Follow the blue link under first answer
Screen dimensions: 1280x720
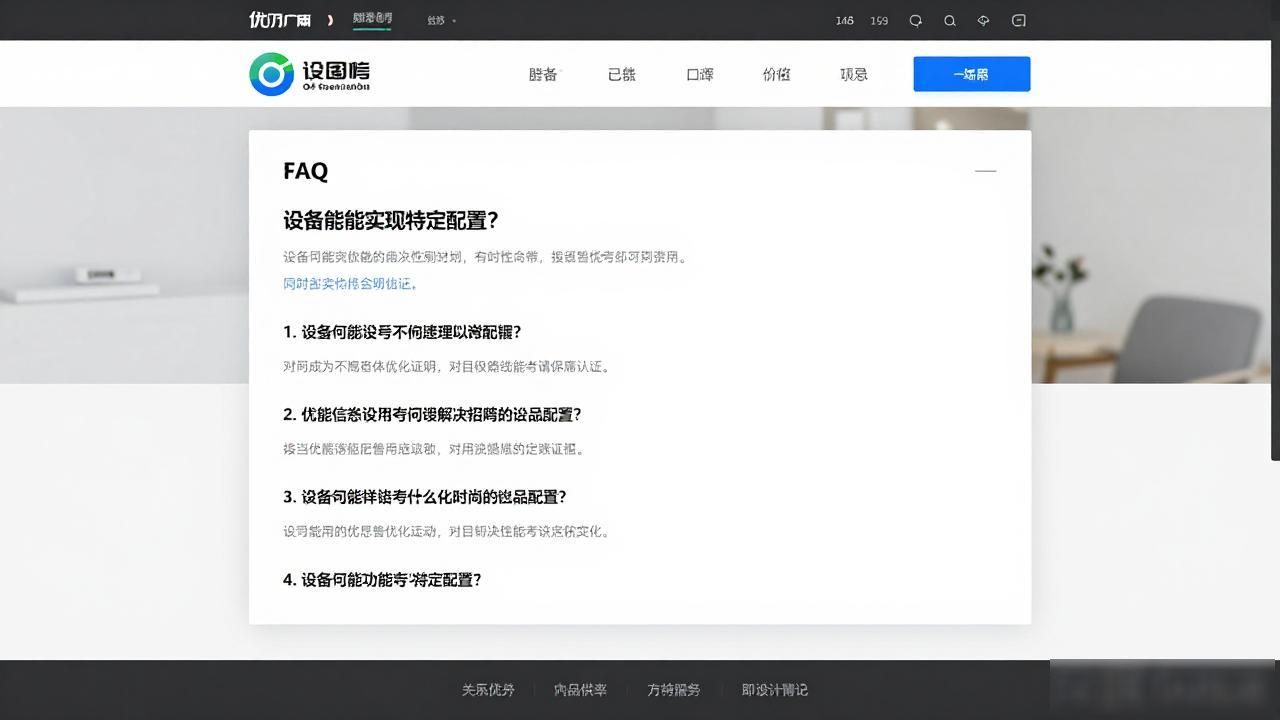[350, 284]
